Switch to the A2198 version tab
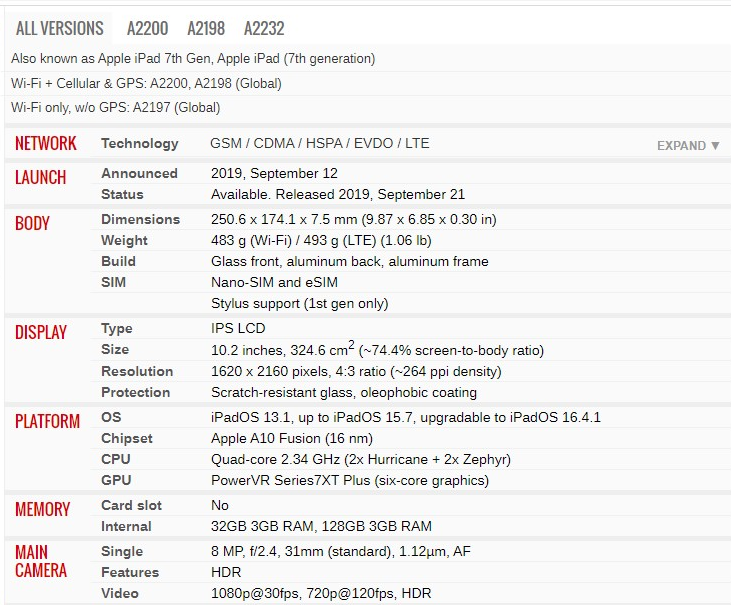This screenshot has width=731, height=605. [x=206, y=28]
